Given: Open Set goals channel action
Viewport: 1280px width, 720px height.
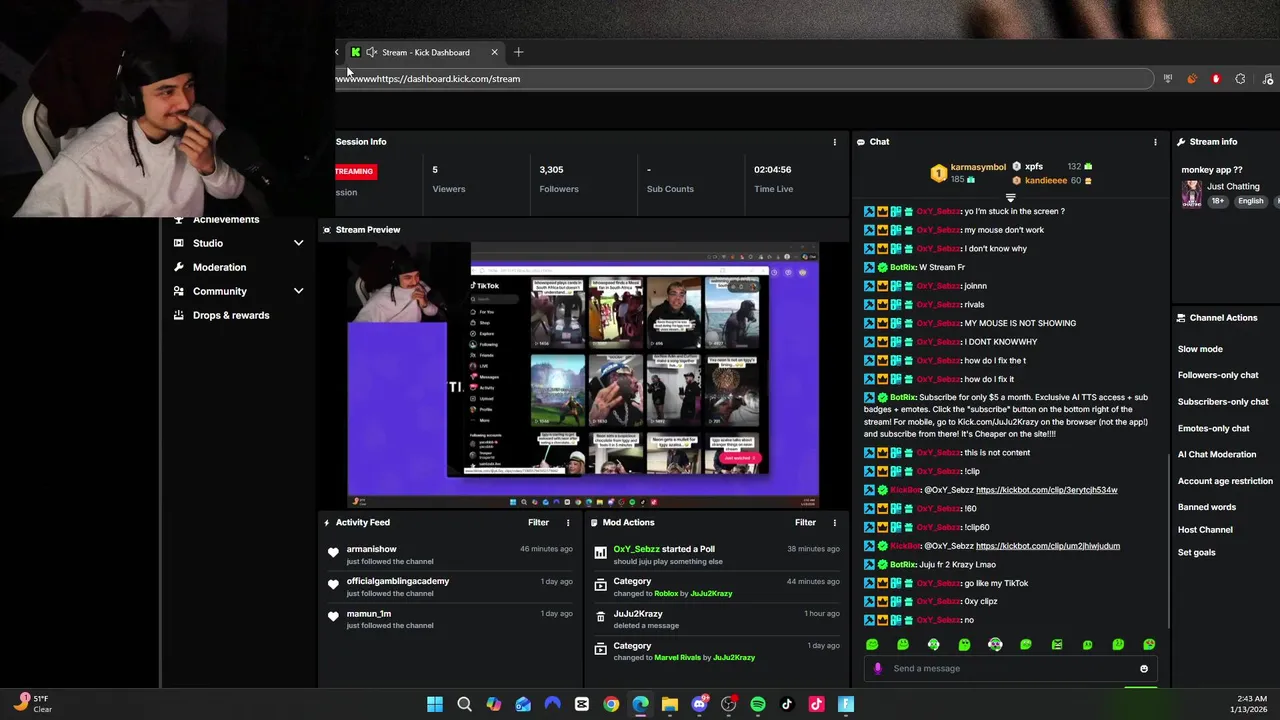Looking at the screenshot, I should (1196, 552).
